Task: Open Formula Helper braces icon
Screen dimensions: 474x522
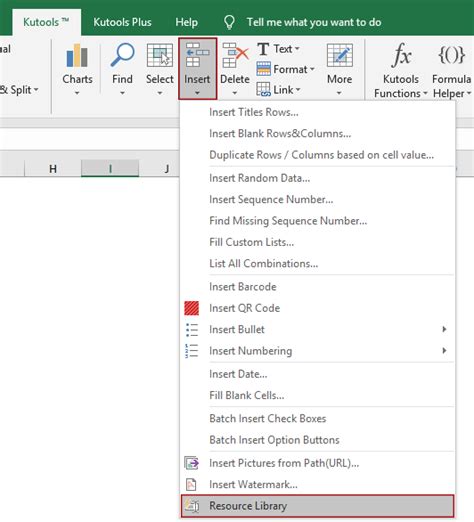Action: (x=451, y=55)
